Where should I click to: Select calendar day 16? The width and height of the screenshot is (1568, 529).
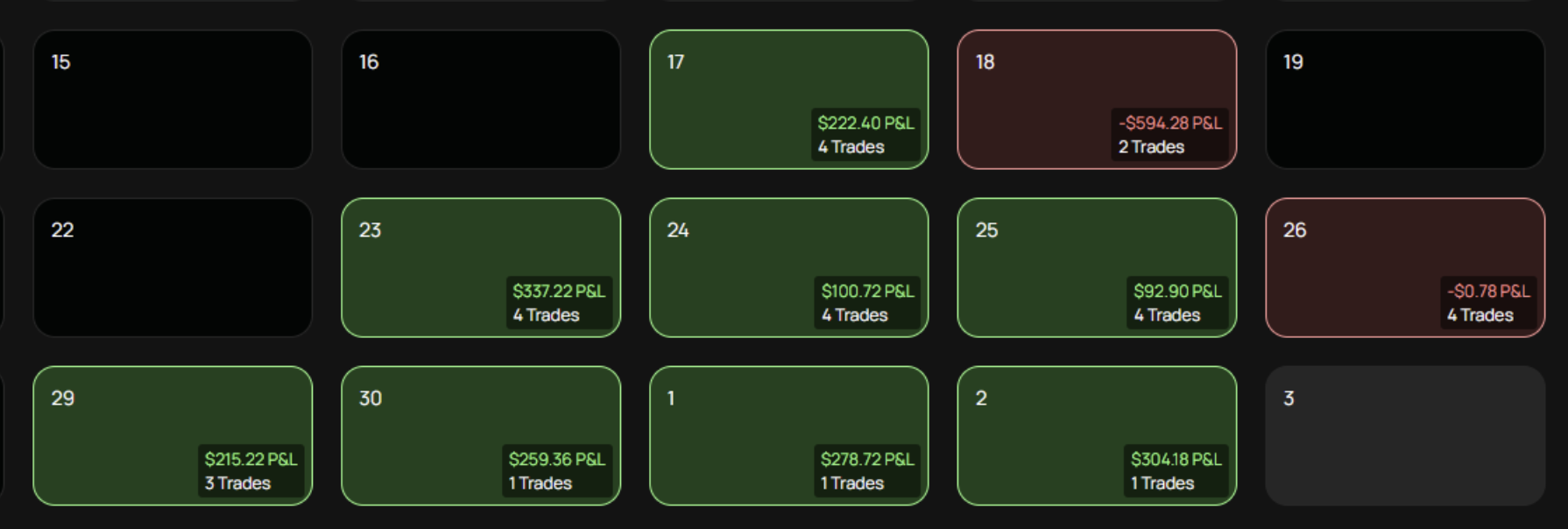tap(481, 100)
